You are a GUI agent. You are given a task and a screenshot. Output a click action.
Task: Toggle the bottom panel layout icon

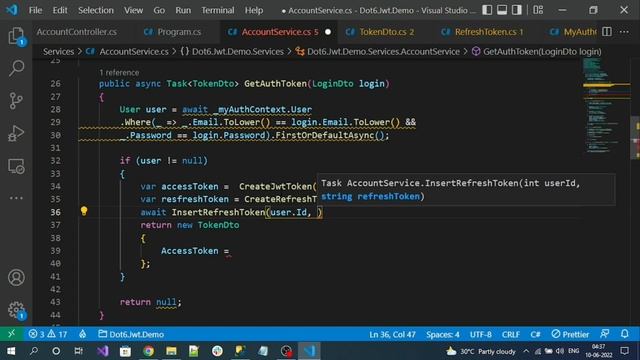tap(502, 10)
